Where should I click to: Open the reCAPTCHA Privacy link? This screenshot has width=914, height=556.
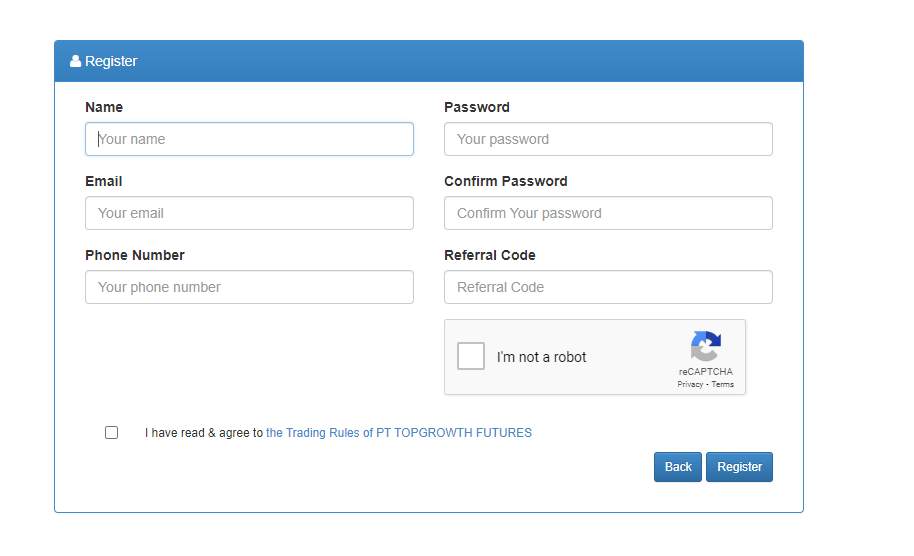click(x=690, y=384)
